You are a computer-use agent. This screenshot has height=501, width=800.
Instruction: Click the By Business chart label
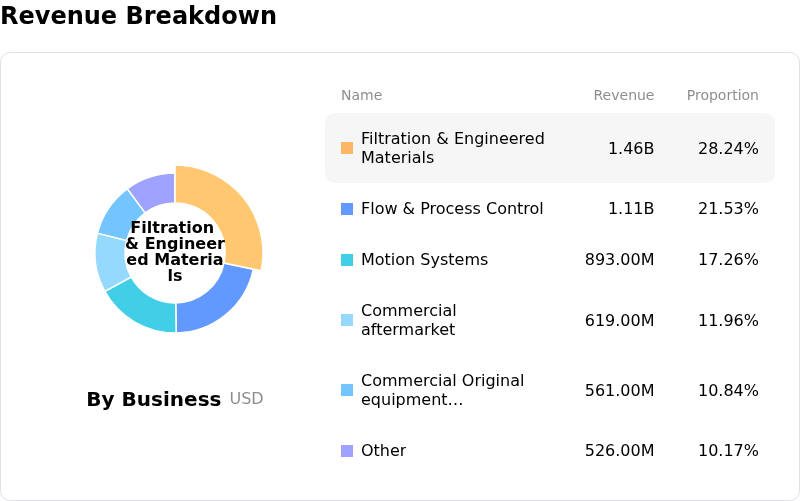click(x=153, y=399)
